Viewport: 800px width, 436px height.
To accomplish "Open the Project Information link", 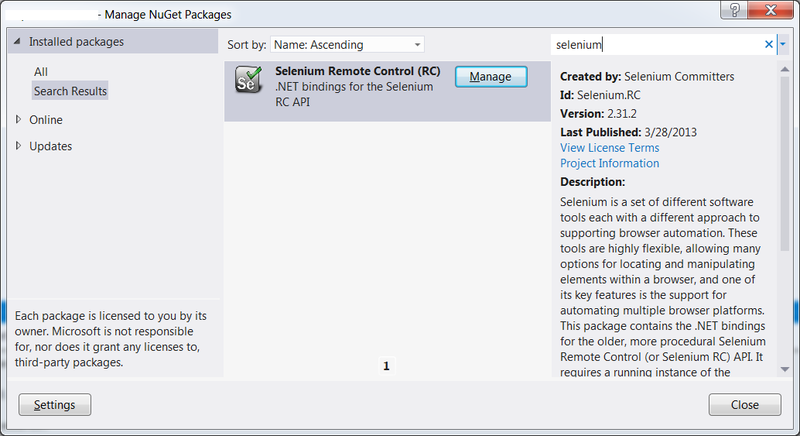I will pos(610,163).
